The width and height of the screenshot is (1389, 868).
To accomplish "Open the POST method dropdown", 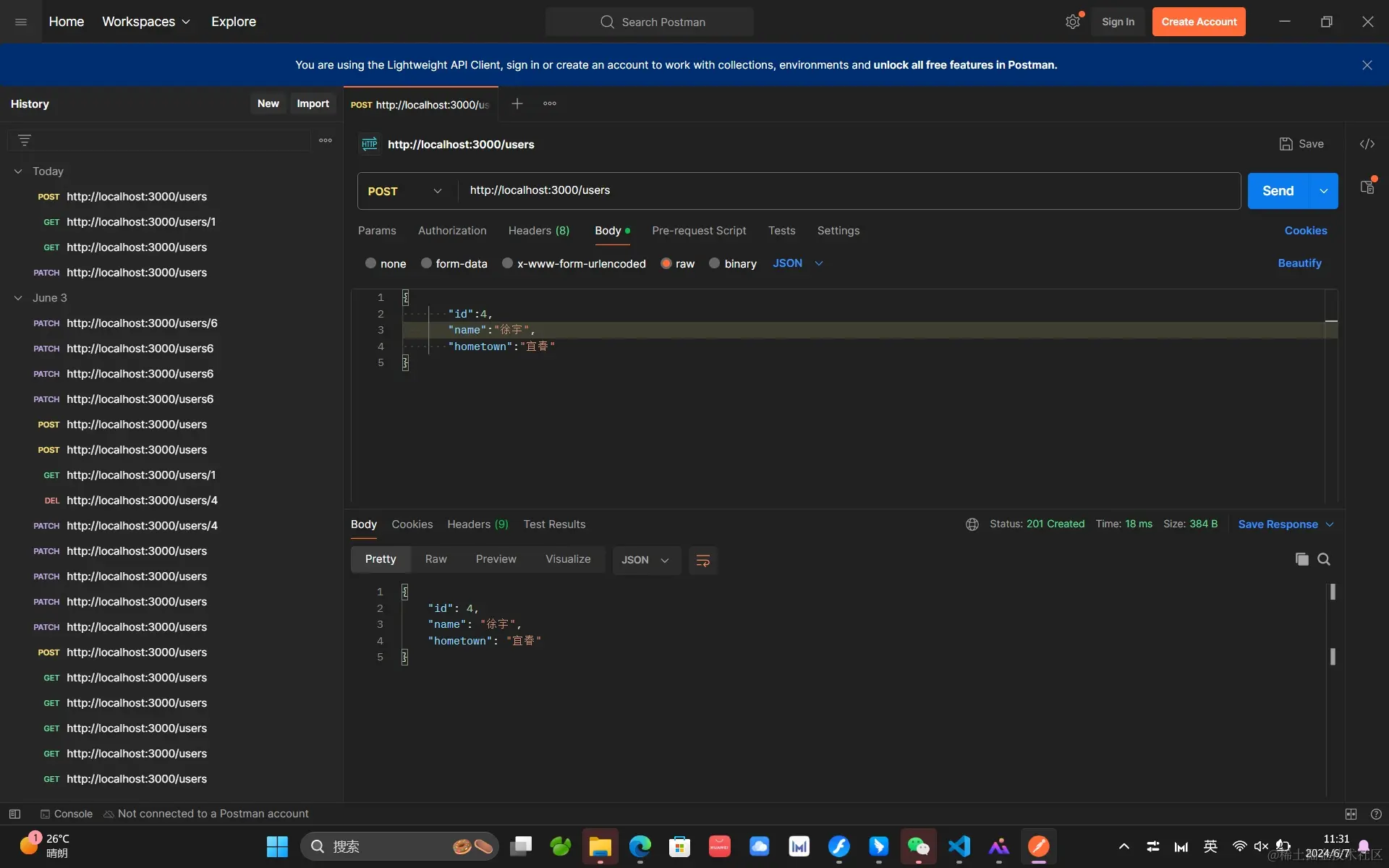I will pyautogui.click(x=405, y=191).
